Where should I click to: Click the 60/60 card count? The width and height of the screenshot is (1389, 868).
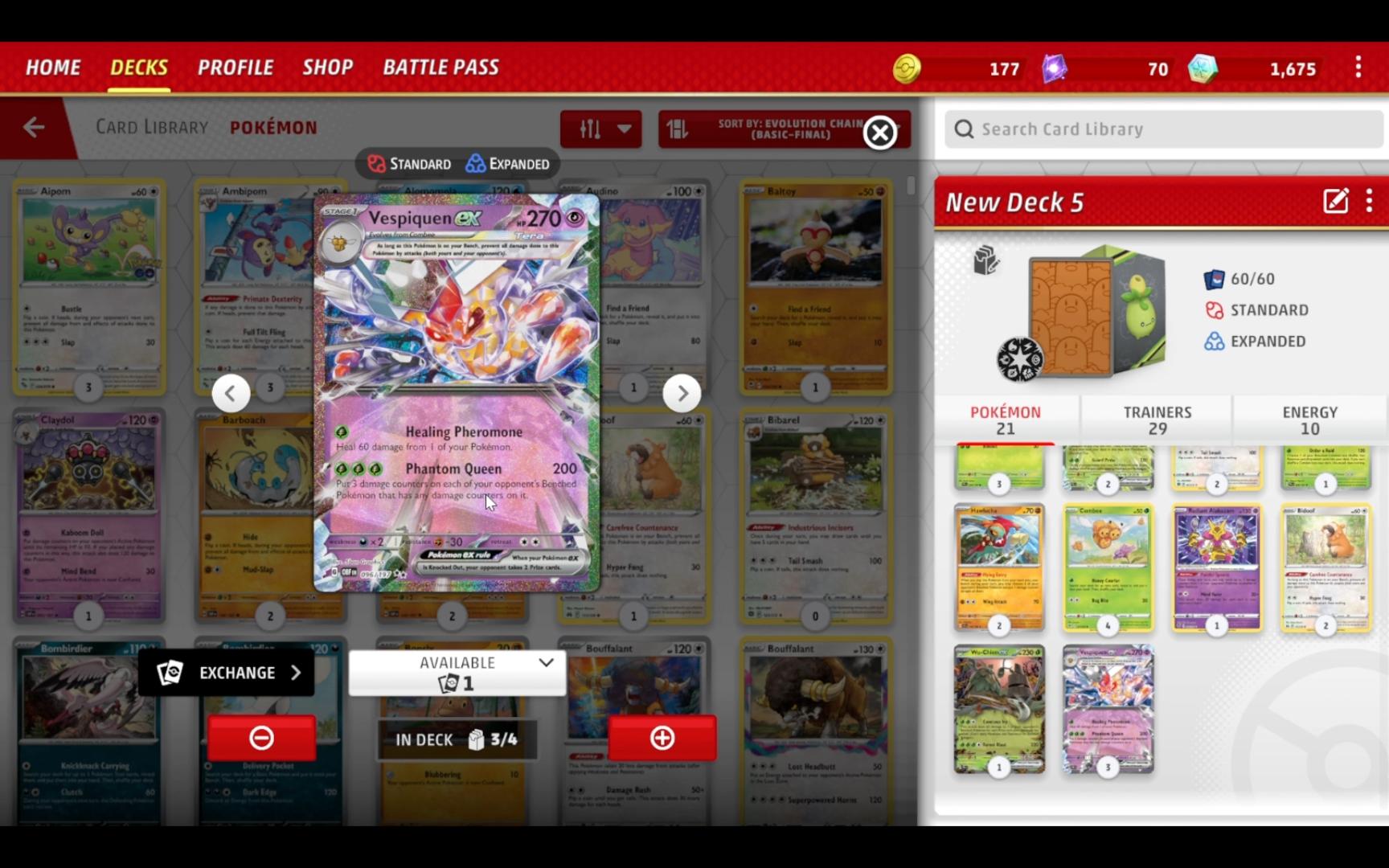(x=1239, y=279)
